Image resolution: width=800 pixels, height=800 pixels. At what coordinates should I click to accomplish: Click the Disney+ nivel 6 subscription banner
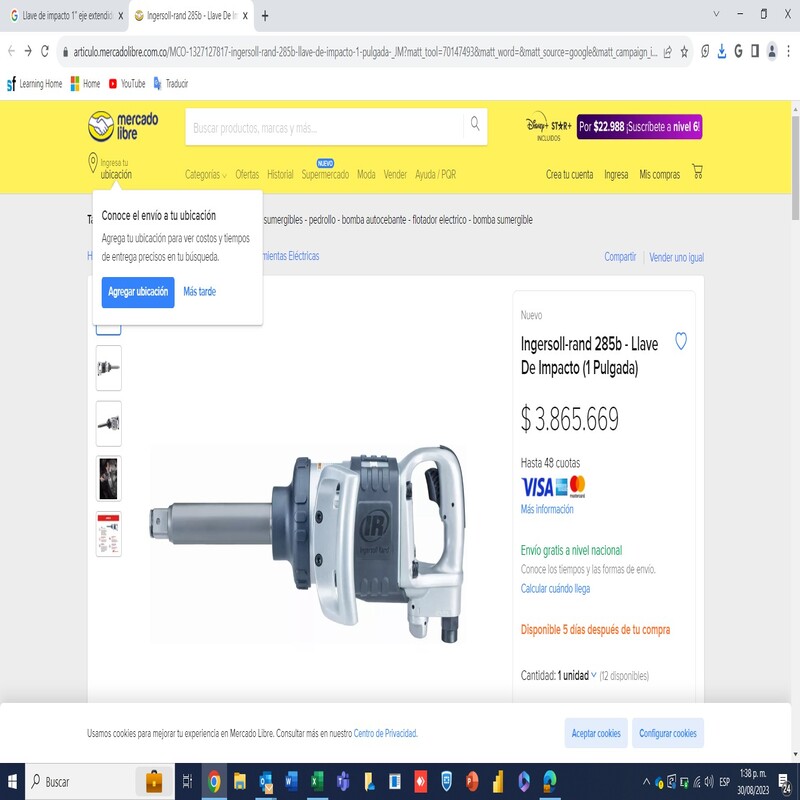[639, 127]
